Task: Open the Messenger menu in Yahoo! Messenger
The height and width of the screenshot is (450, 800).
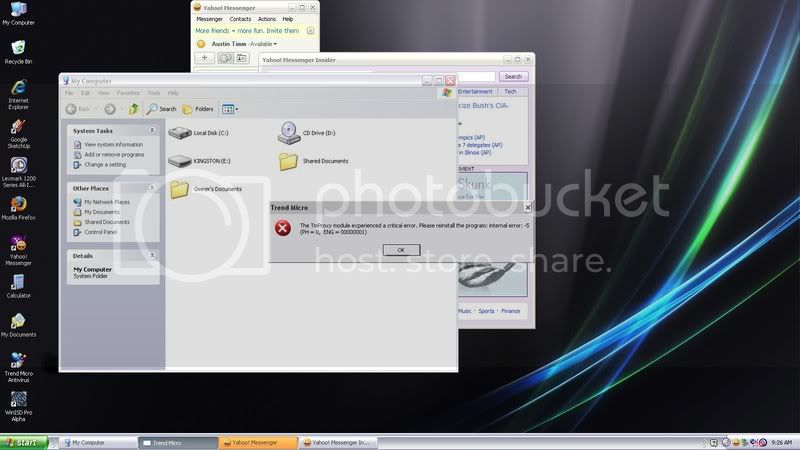Action: pyautogui.click(x=209, y=19)
